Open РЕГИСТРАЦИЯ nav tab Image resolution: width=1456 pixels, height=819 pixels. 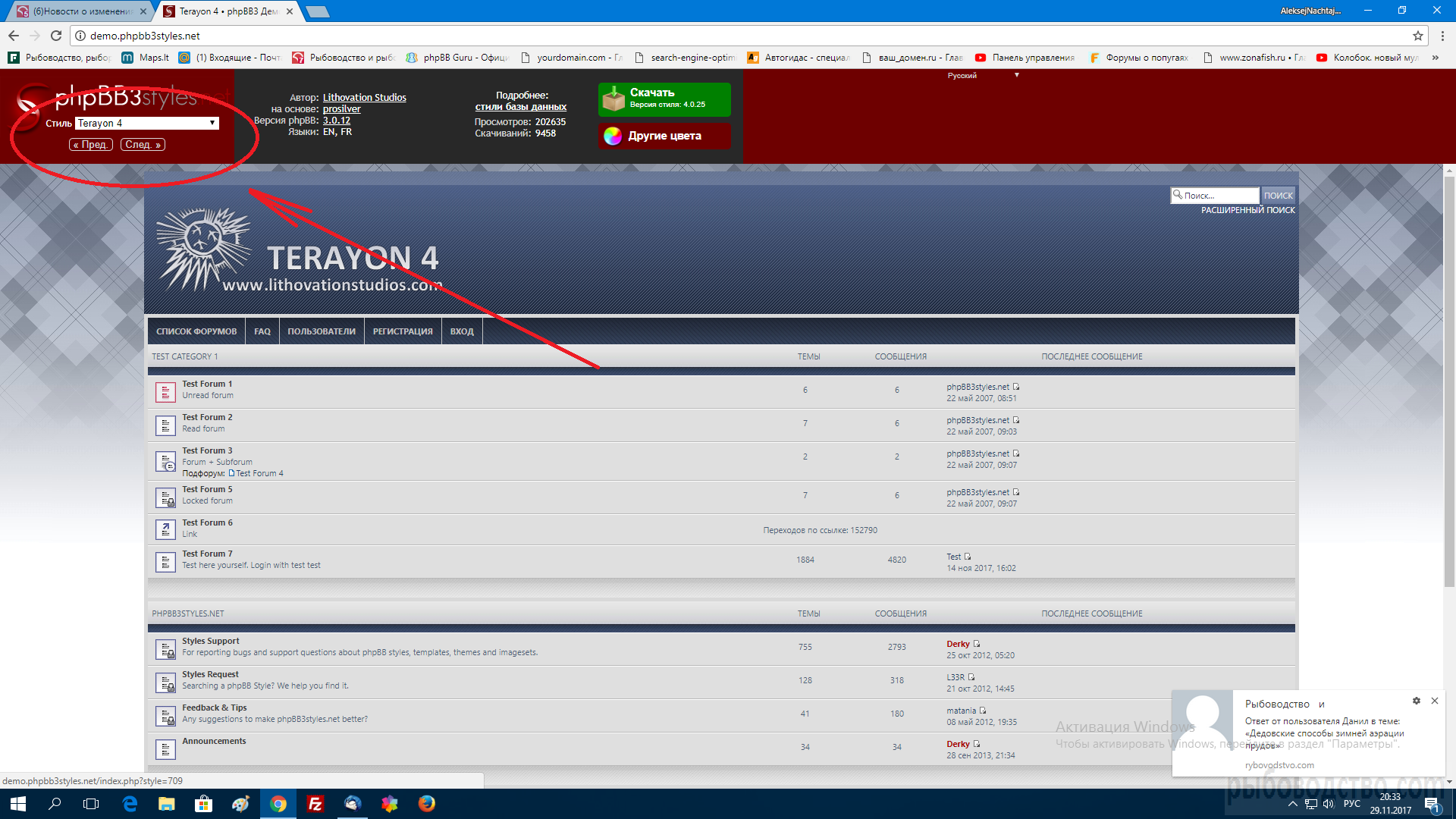click(x=403, y=331)
